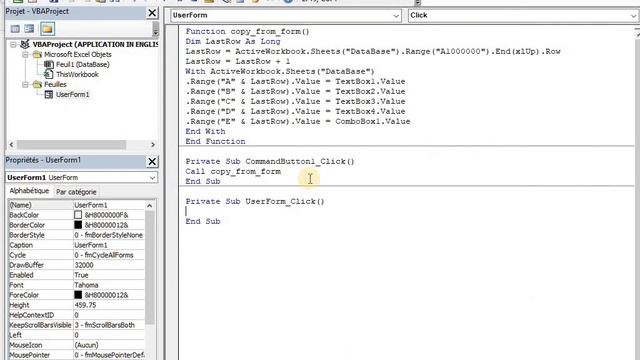
Task: Click code line assigning TextBox3.Value
Action: (x=295, y=101)
